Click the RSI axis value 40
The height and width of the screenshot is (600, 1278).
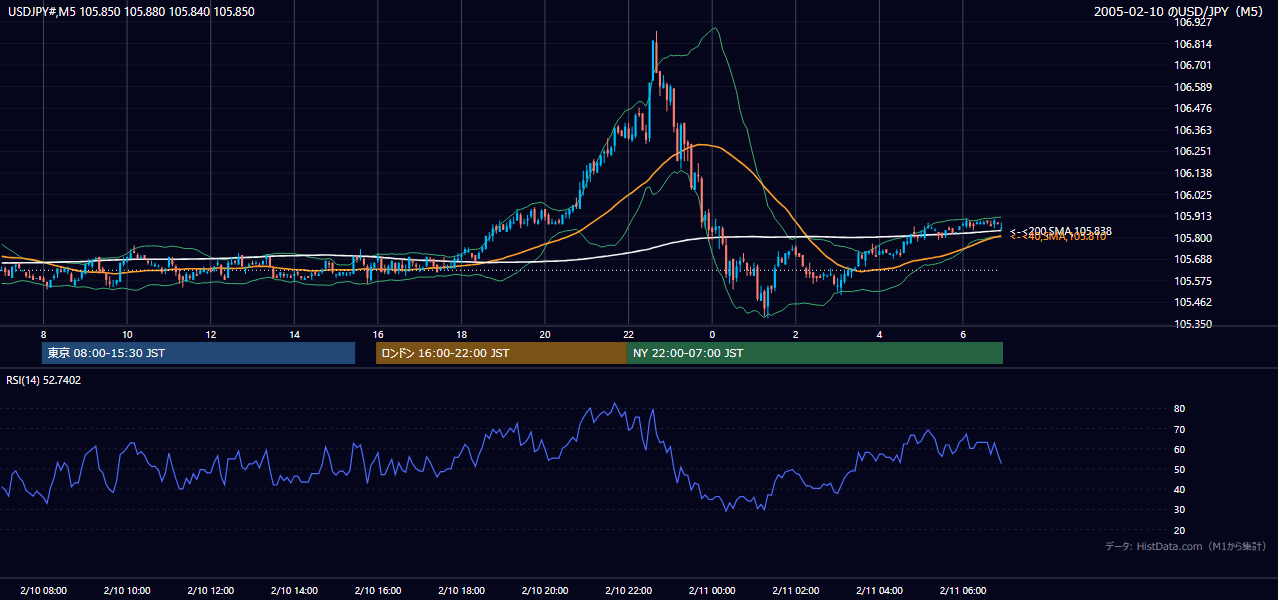[1179, 489]
